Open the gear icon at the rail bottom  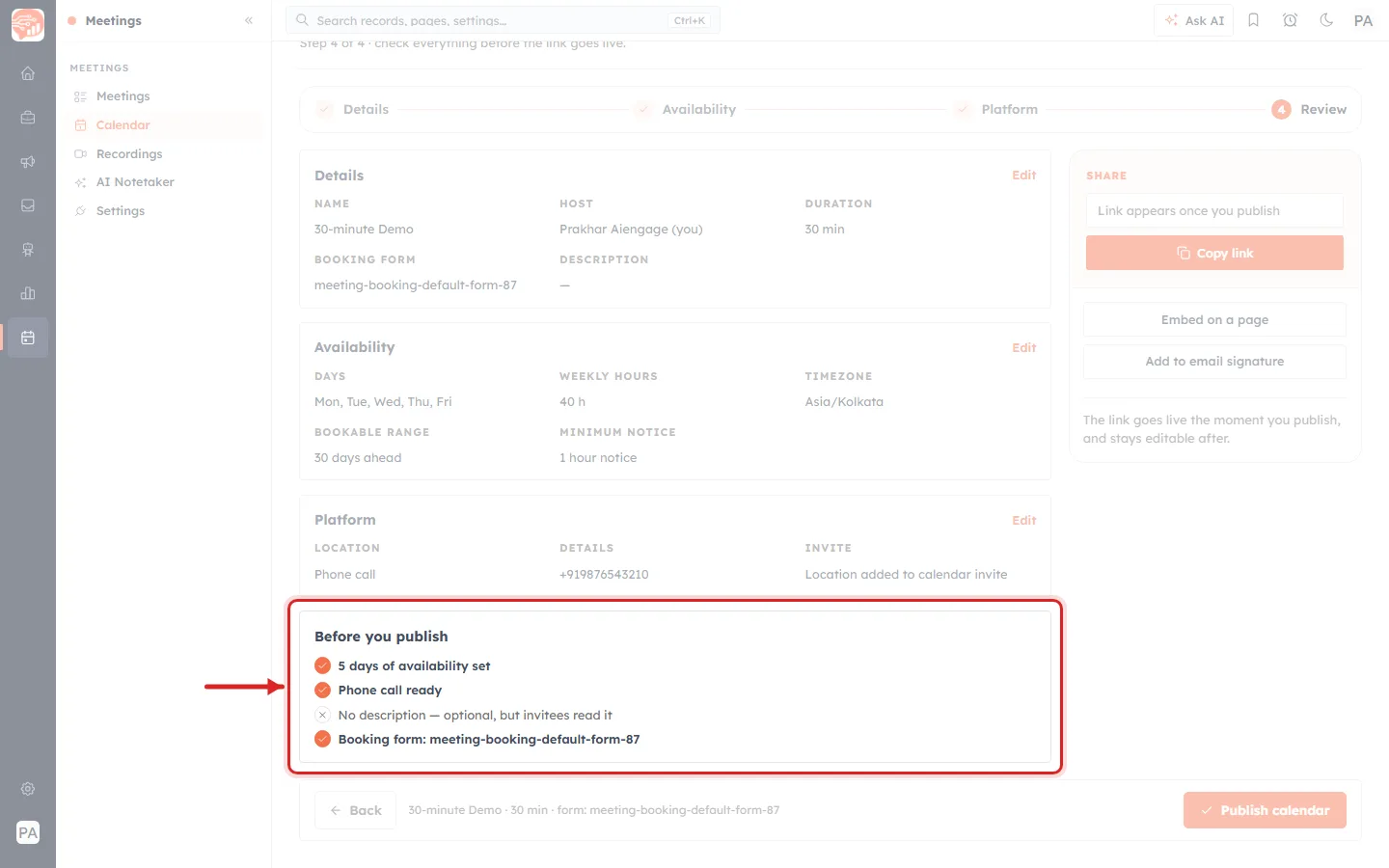[28, 789]
